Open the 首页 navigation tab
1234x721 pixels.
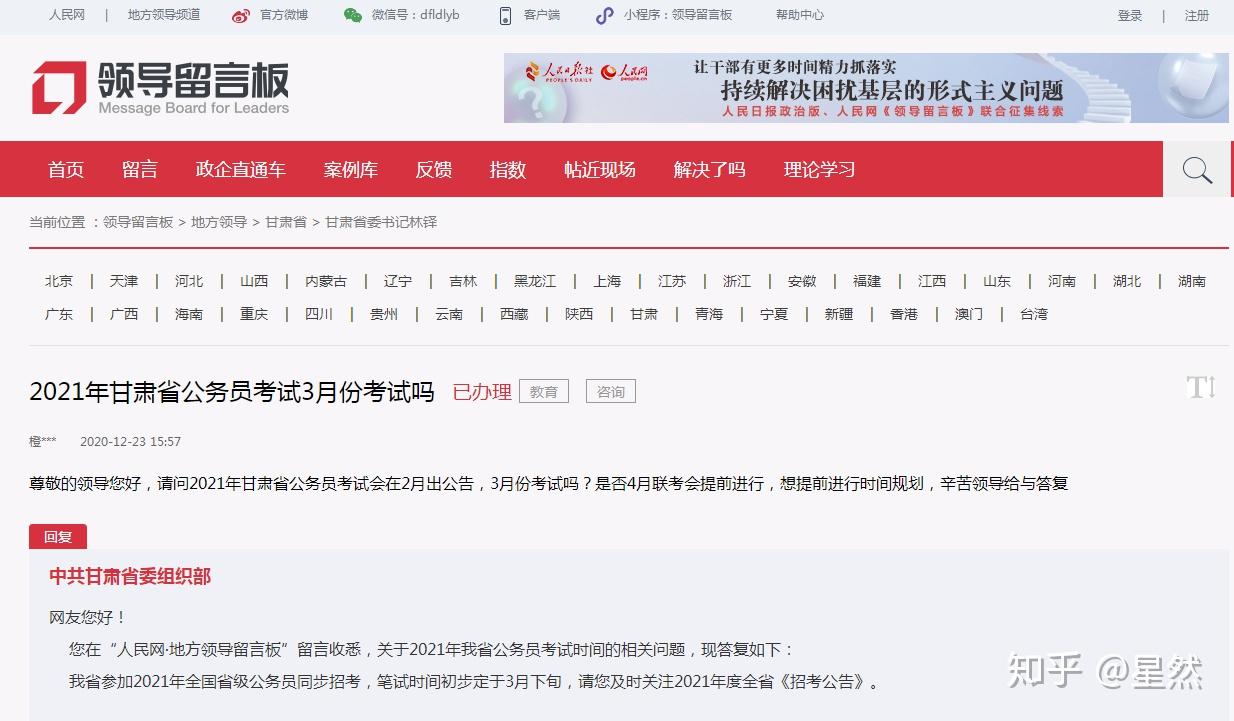coord(66,170)
